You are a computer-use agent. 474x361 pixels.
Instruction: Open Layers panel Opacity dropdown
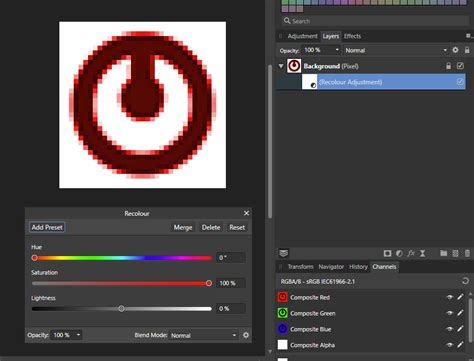337,50
